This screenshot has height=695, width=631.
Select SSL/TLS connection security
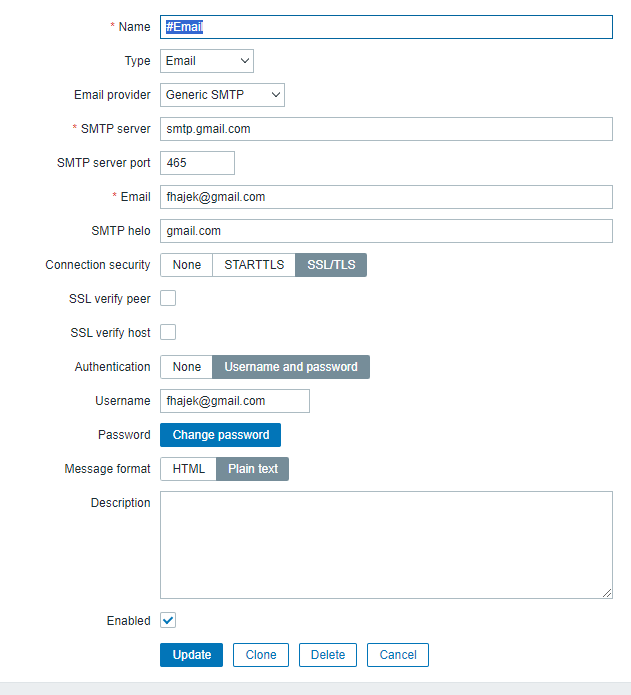(331, 265)
